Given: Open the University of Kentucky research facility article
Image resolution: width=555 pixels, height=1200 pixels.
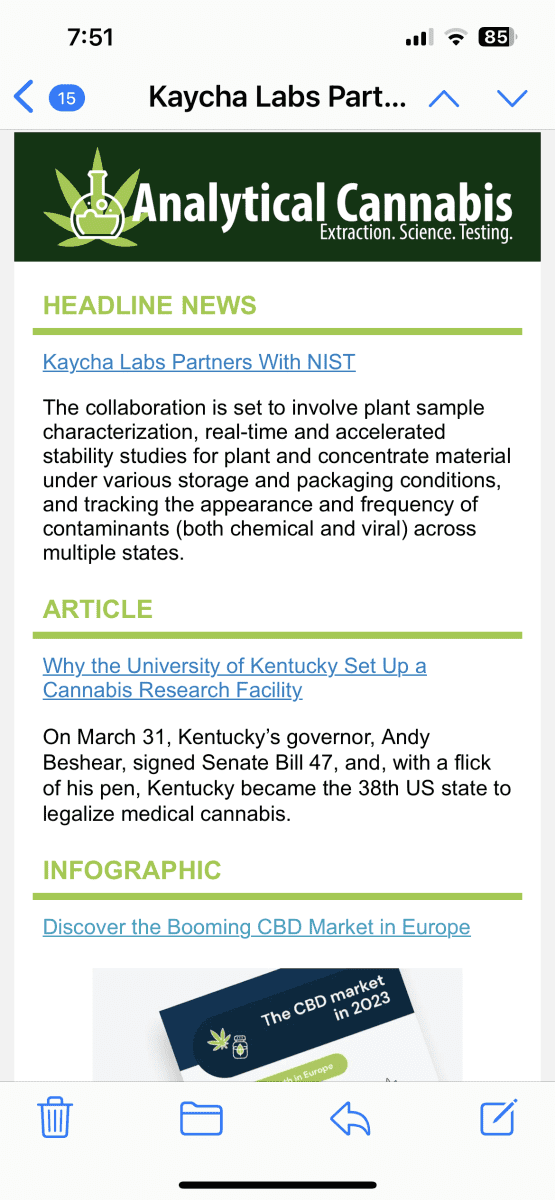Looking at the screenshot, I should coord(235,678).
